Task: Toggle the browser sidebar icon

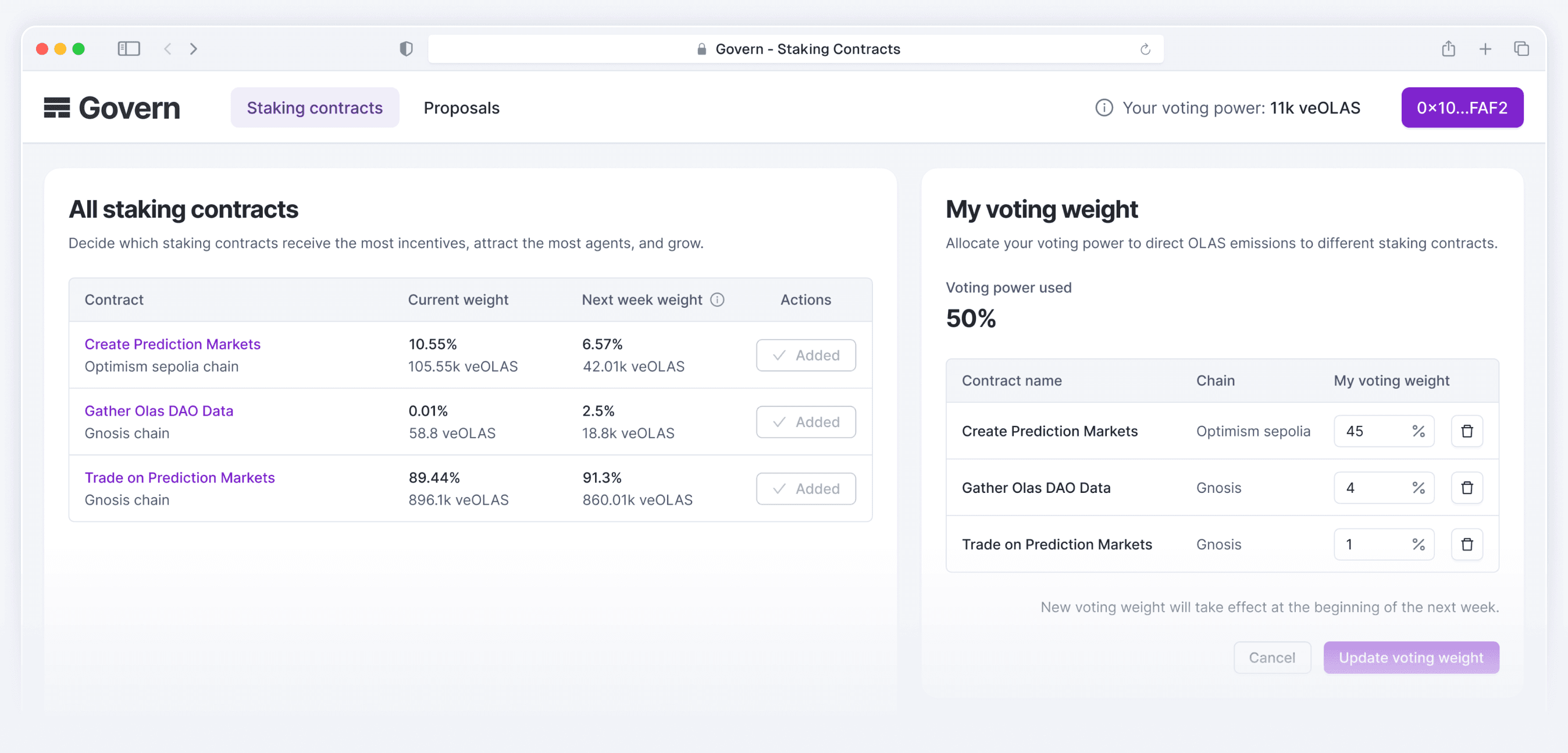Action: pyautogui.click(x=129, y=49)
